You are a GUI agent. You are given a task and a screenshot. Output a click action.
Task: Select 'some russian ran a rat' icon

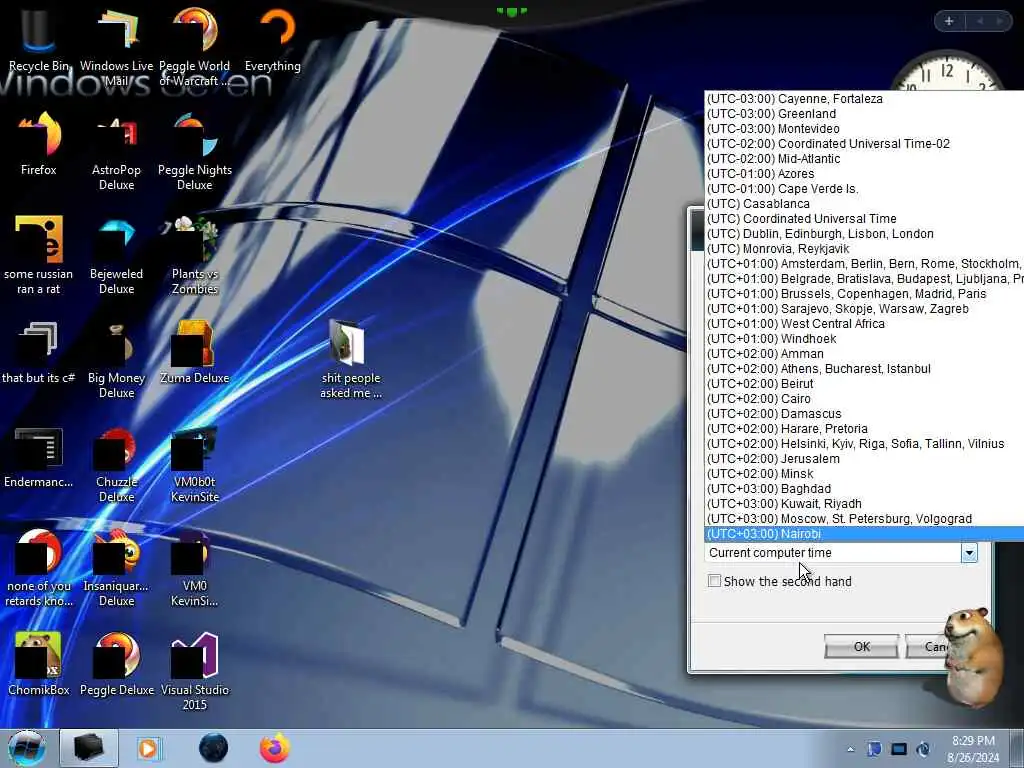click(39, 255)
